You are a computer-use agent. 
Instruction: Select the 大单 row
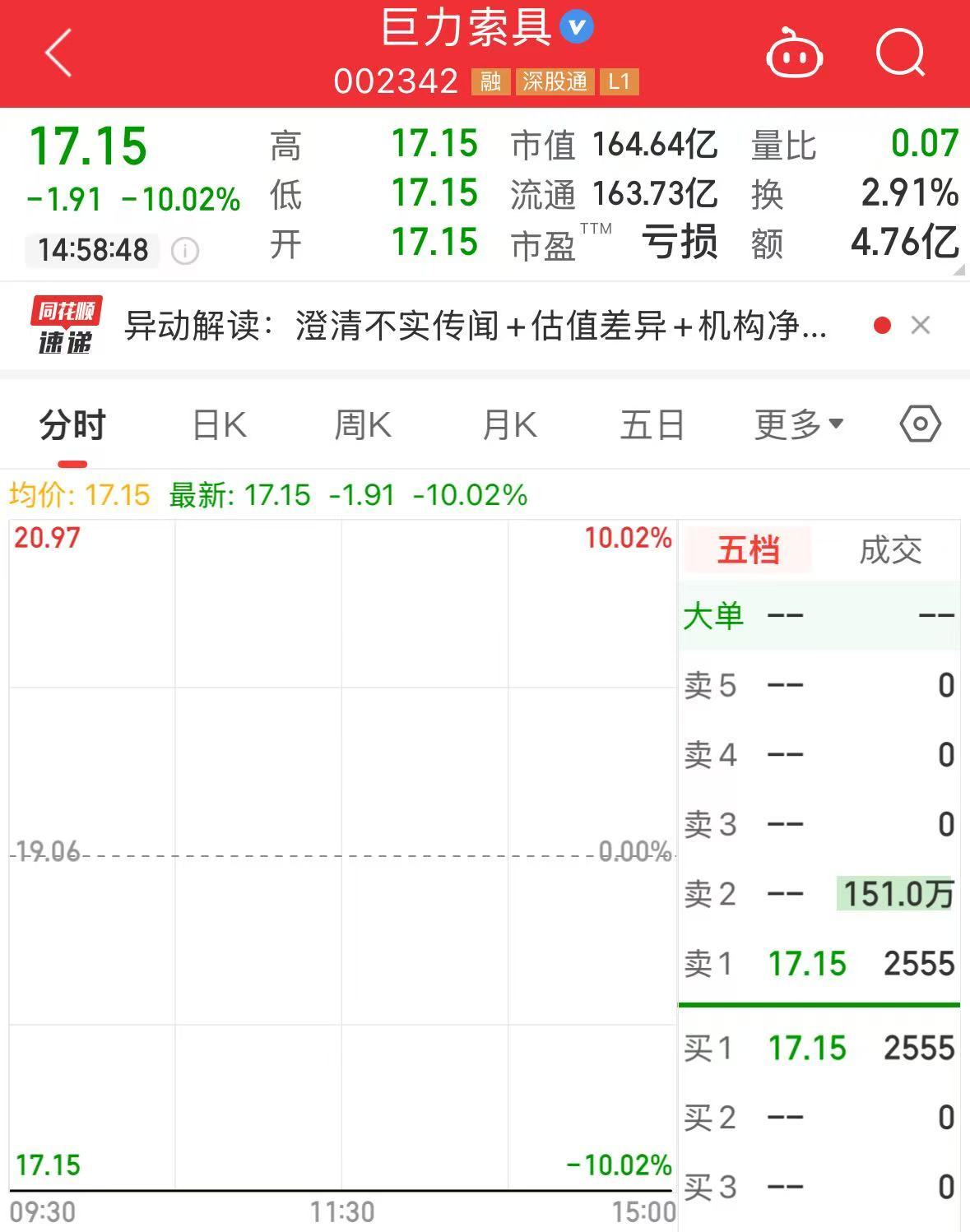[819, 616]
